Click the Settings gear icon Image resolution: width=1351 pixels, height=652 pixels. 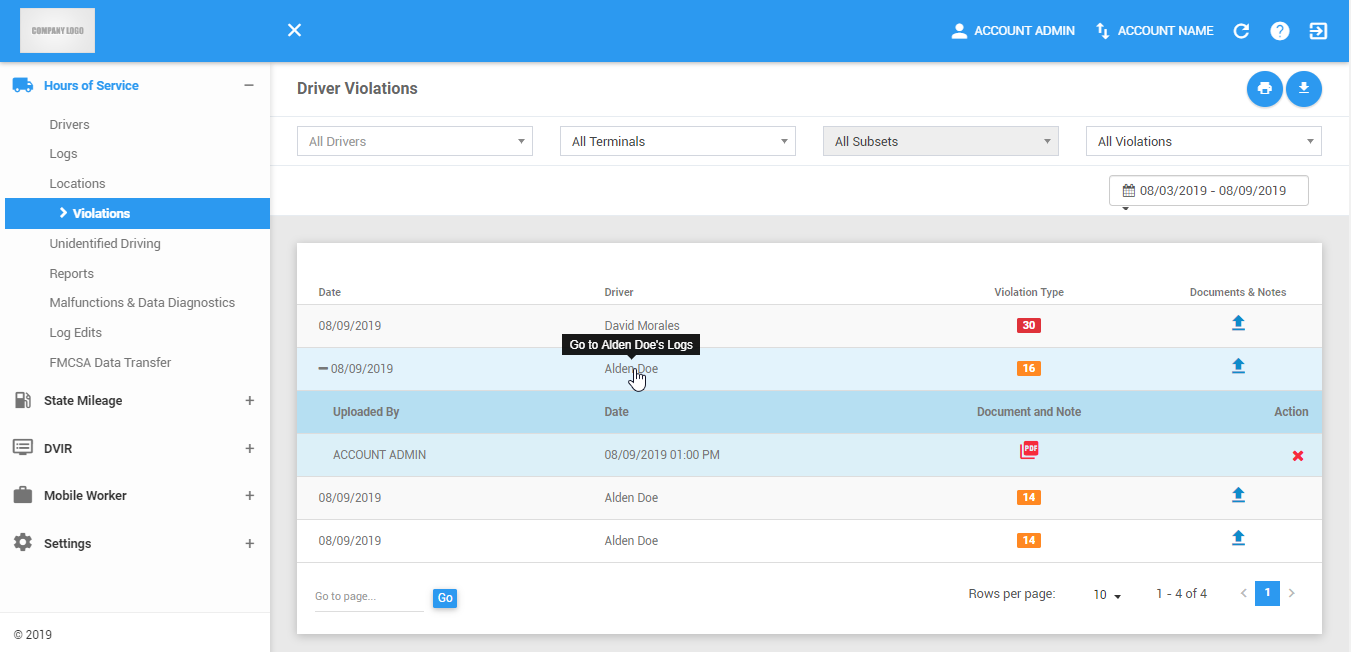coord(23,542)
